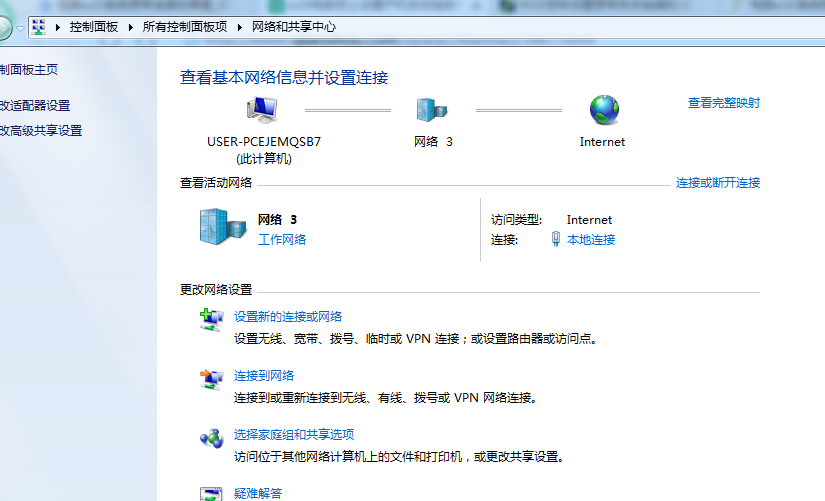Viewport: 825px width, 501px height.
Task: Click the USER-PCEJEMQSB7 computer icon
Action: pos(262,110)
